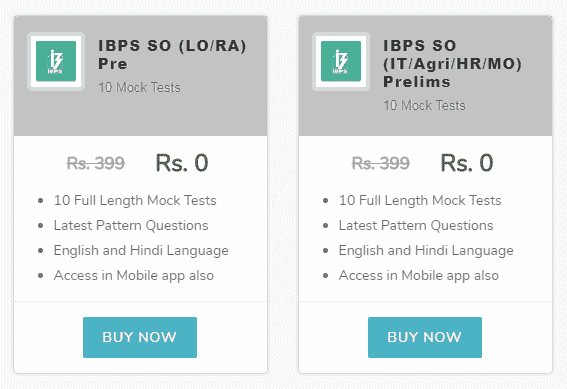Click IBPS logo on LO/RA Pre card
This screenshot has height=389, width=567.
click(x=56, y=61)
